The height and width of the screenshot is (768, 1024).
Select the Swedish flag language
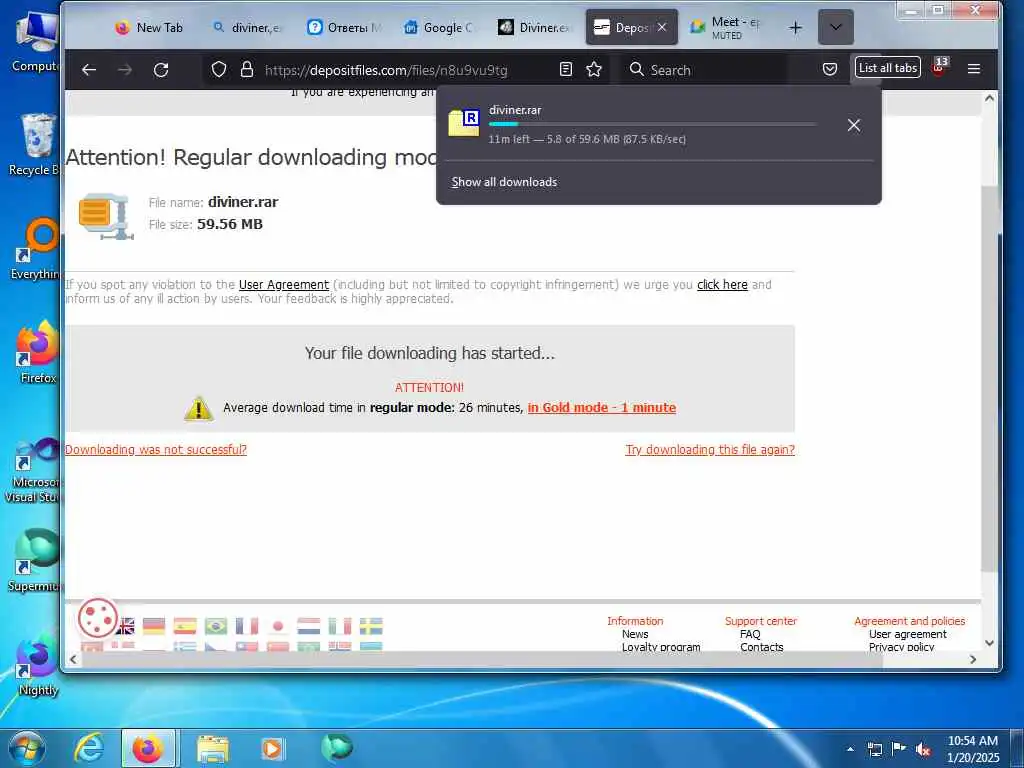click(x=371, y=626)
